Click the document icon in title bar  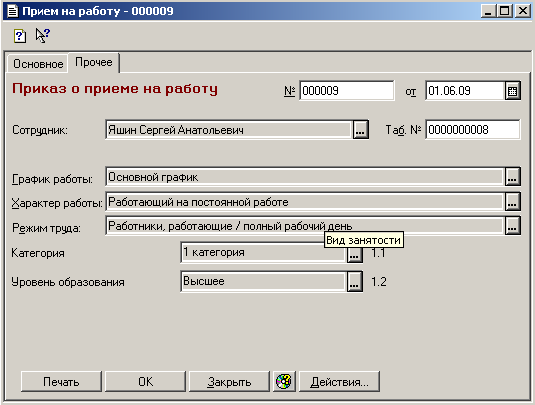[13, 11]
